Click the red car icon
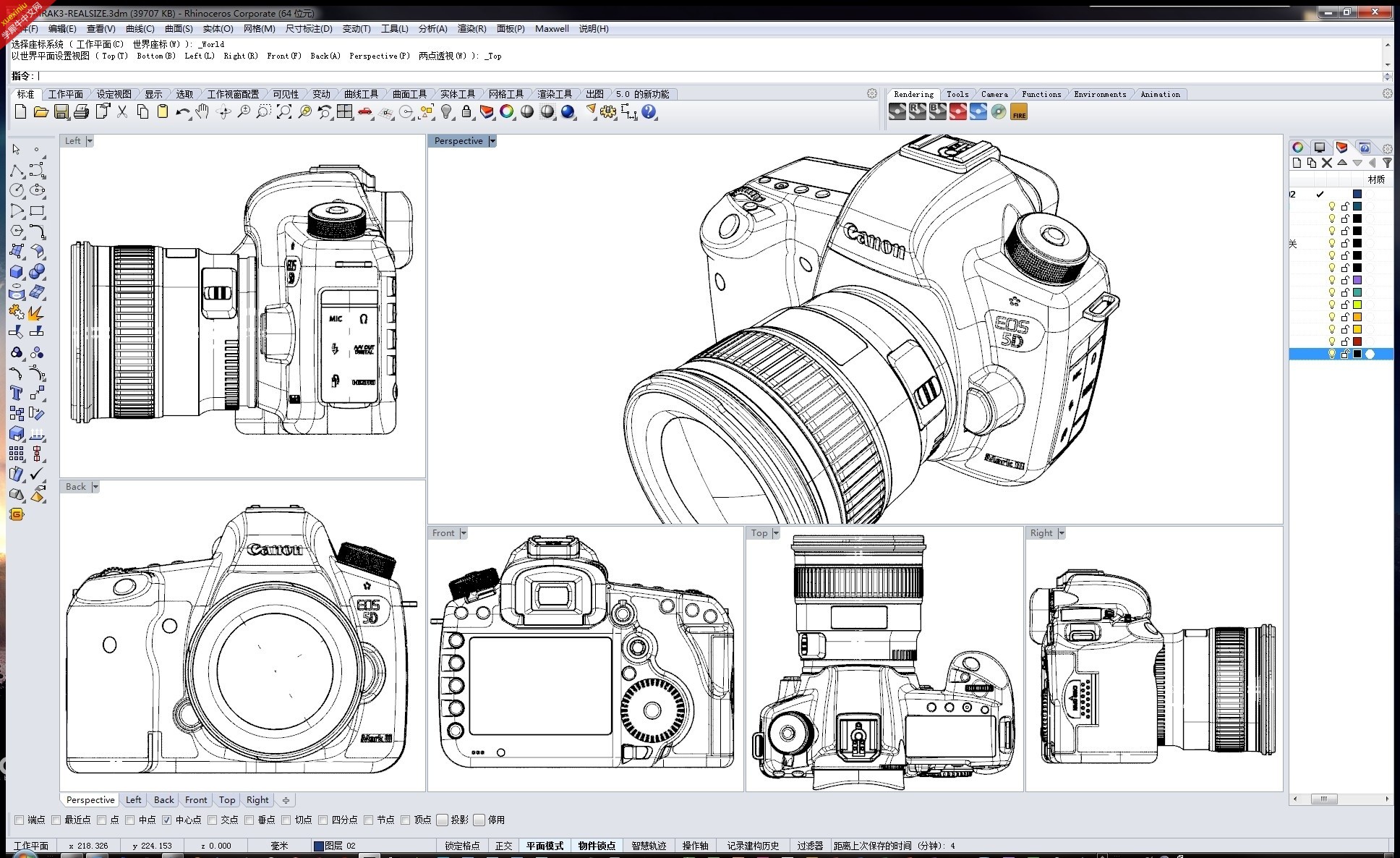Image resolution: width=1400 pixels, height=858 pixels. [365, 111]
